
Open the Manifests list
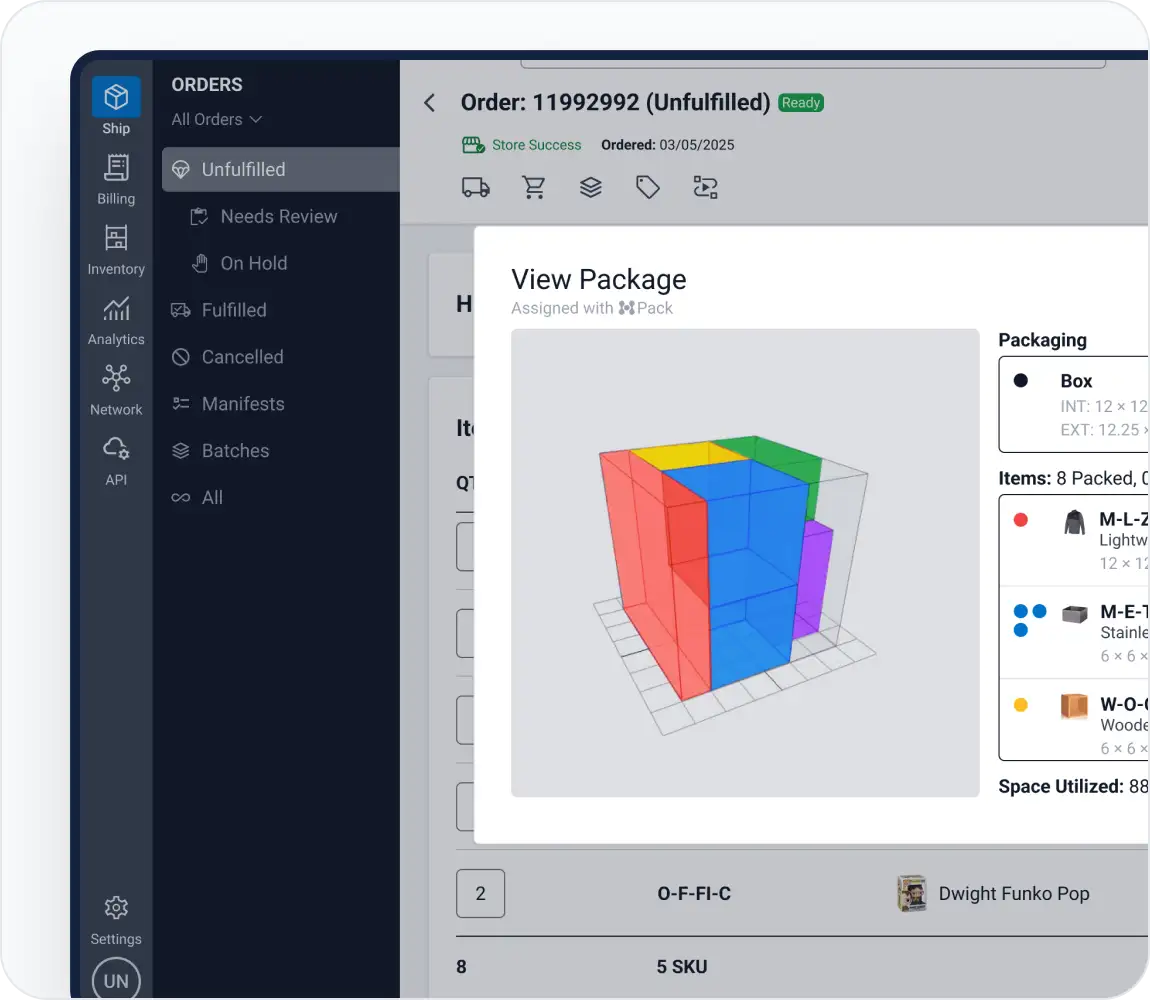[243, 404]
